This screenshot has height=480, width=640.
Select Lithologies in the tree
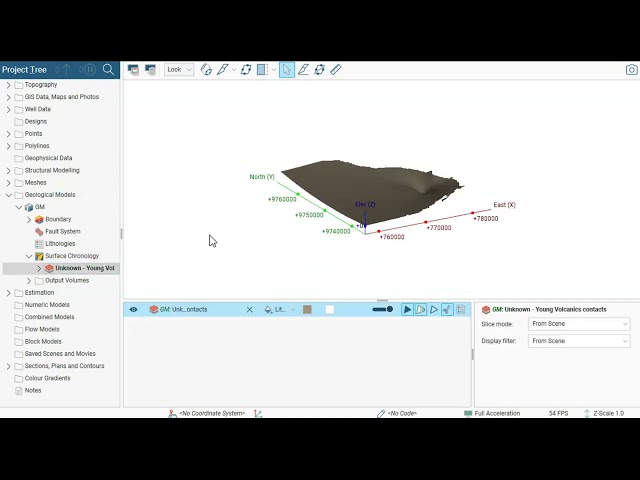pos(60,244)
